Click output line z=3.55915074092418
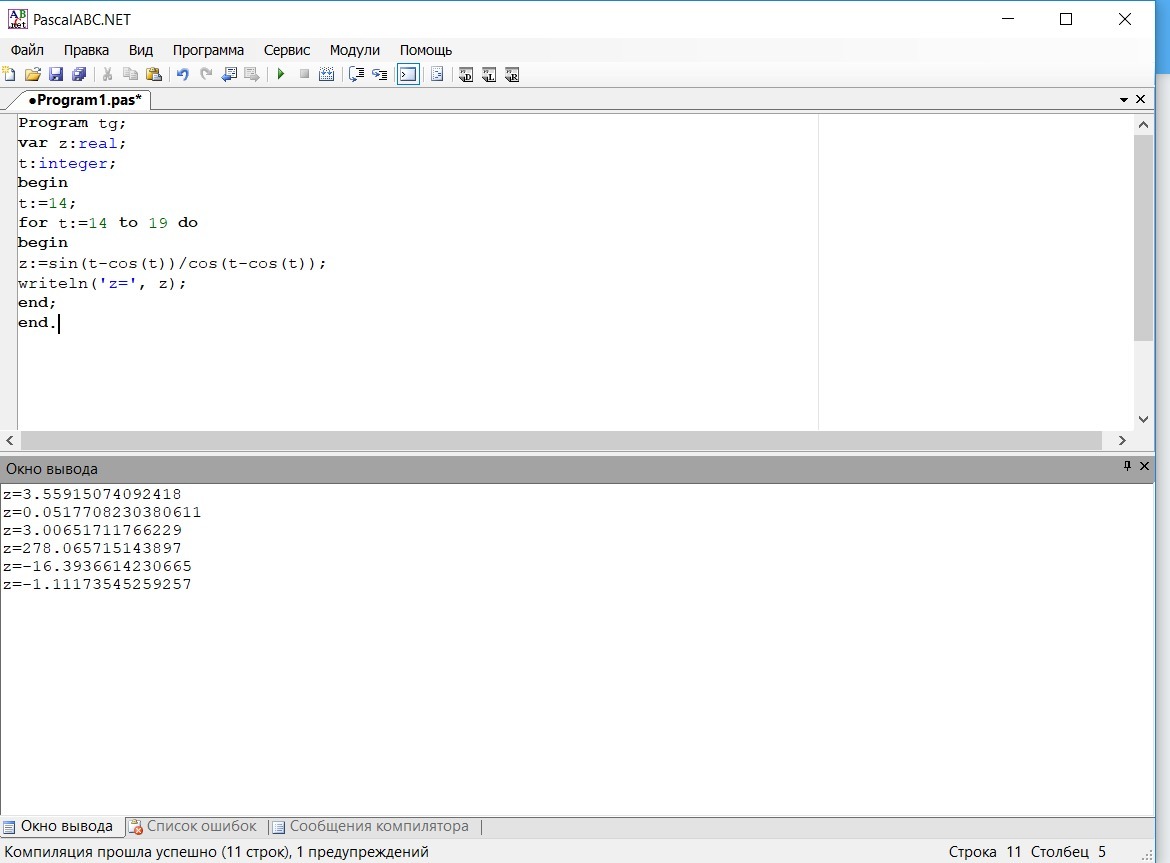 point(93,495)
